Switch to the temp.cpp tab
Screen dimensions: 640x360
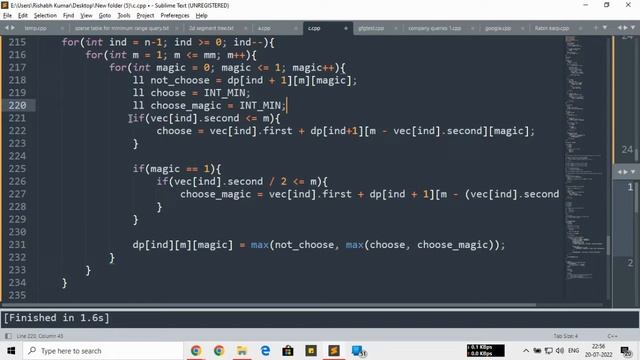[36, 28]
